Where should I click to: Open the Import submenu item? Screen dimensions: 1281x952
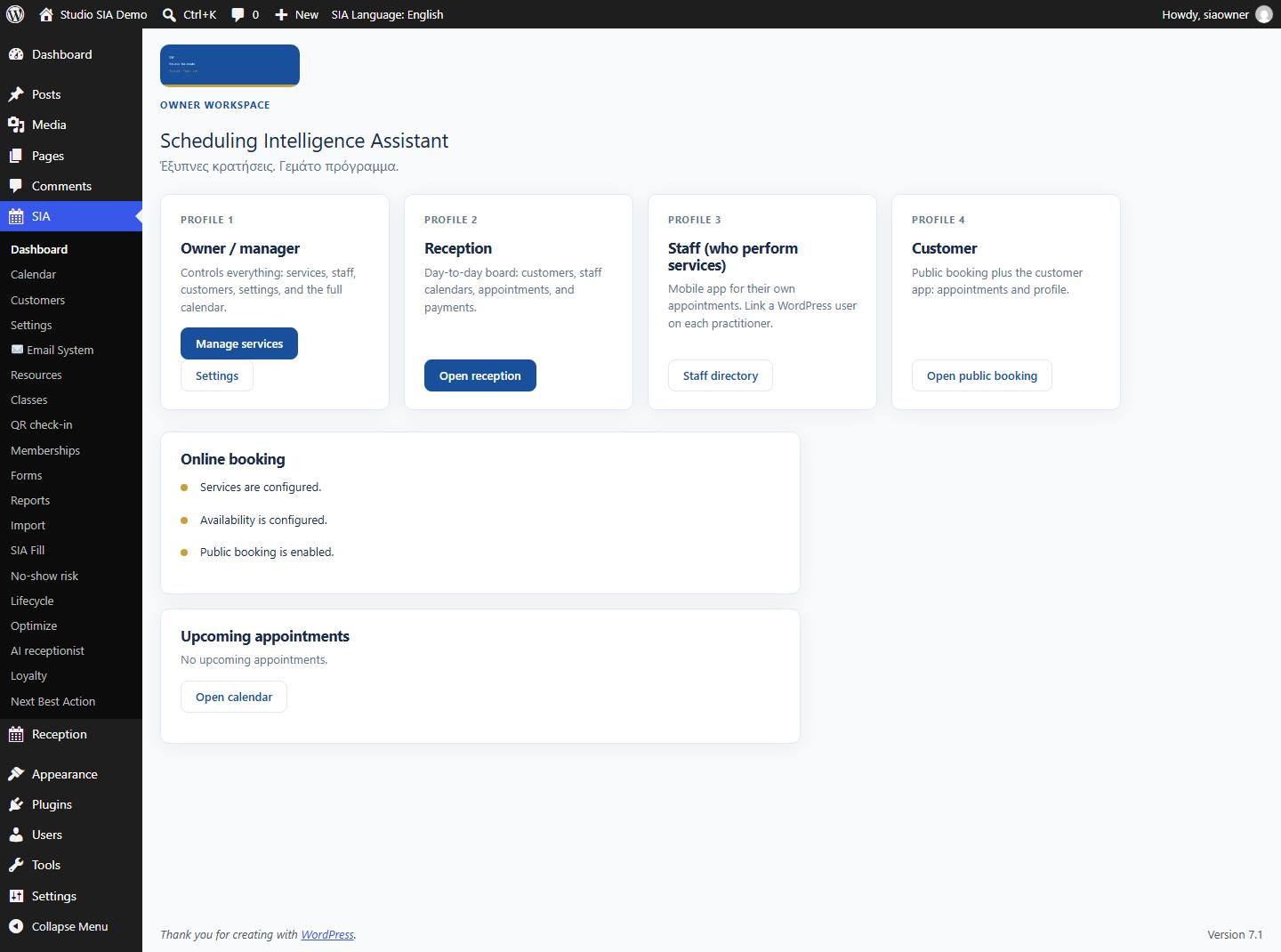[28, 525]
